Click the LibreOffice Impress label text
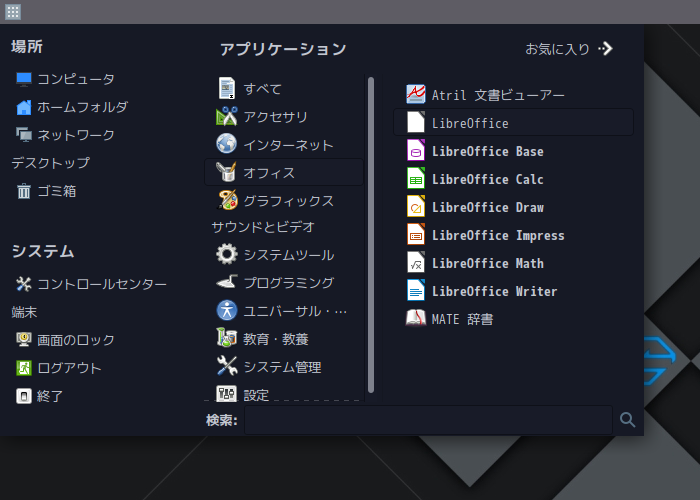The width and height of the screenshot is (700, 500). (x=498, y=236)
